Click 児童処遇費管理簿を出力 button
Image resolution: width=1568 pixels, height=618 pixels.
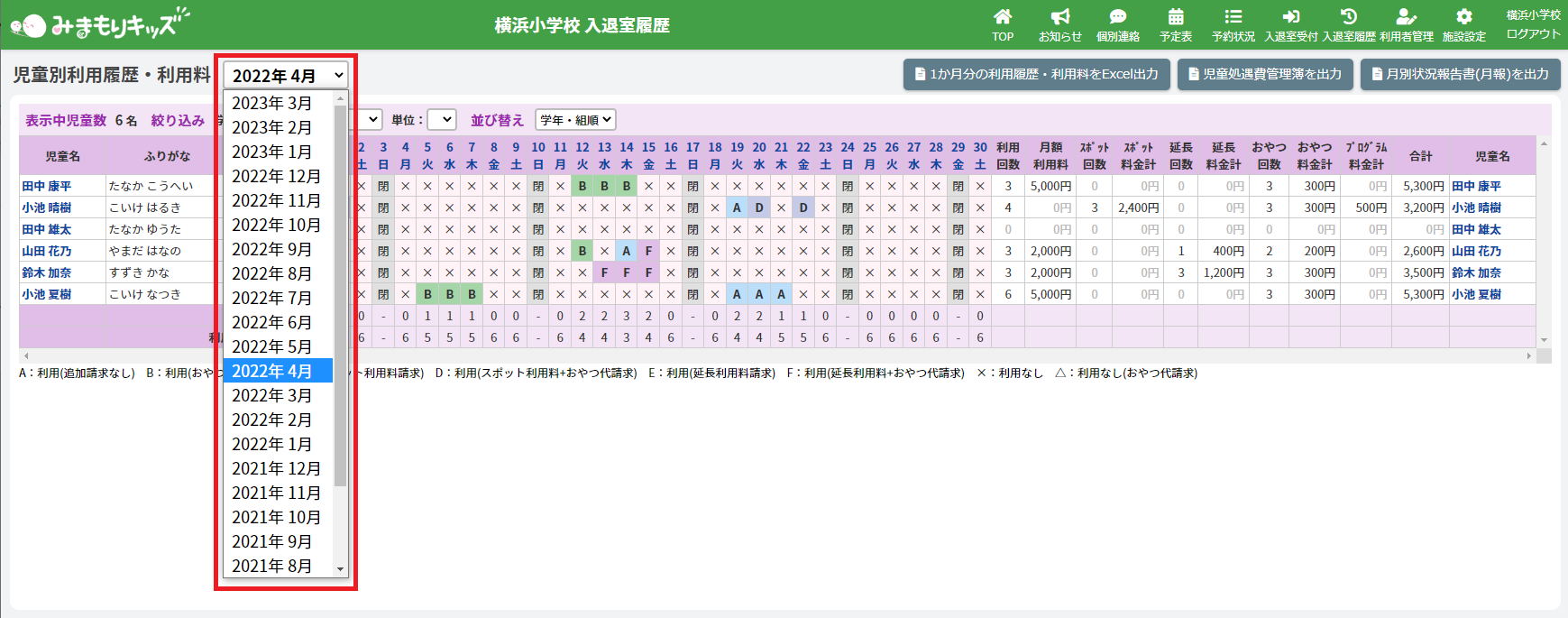[x=1264, y=74]
